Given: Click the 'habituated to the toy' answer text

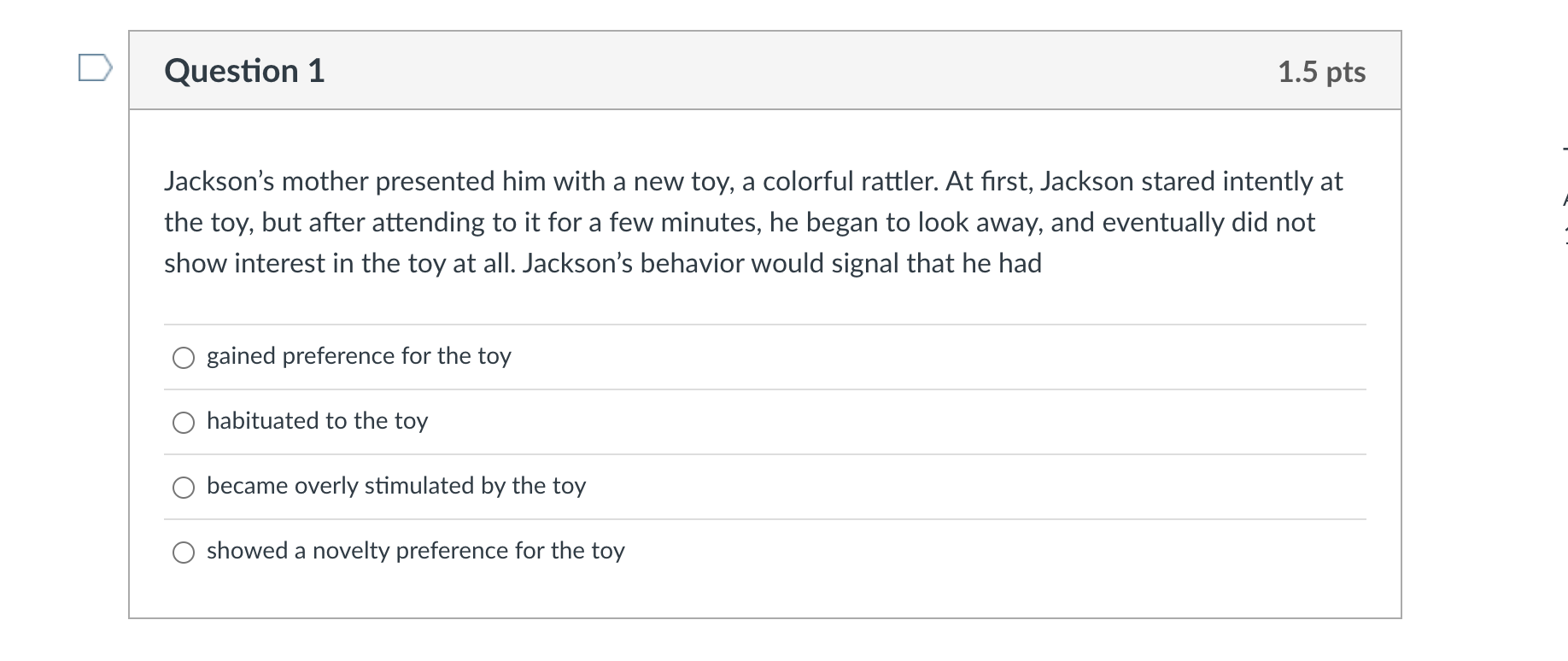Looking at the screenshot, I should click(x=317, y=421).
